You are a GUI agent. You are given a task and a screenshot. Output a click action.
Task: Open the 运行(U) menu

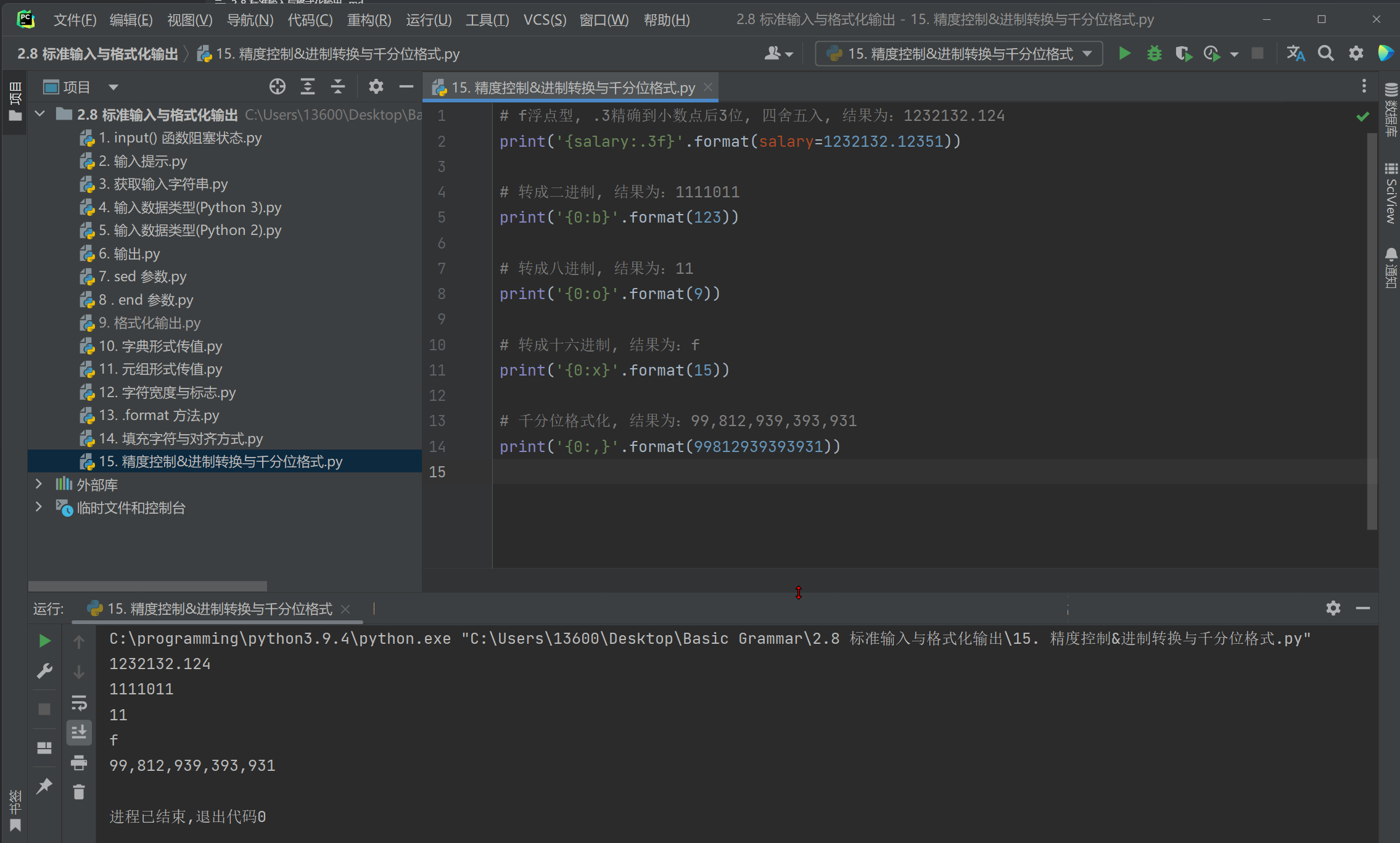click(429, 20)
